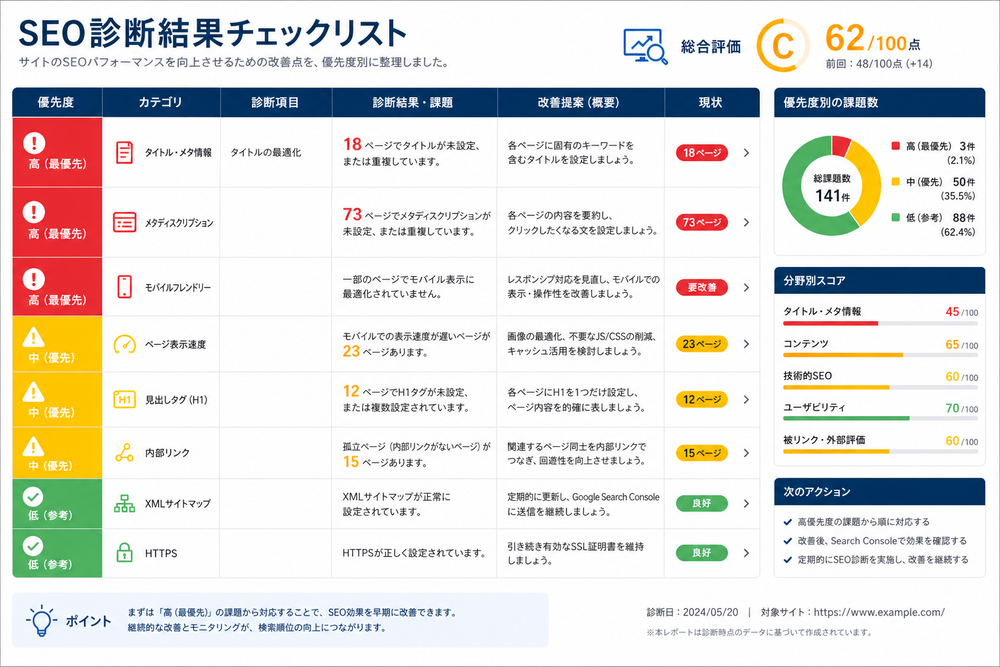Click the alert icon in the タイトル・メタ情報 row

pyautogui.click(x=34, y=143)
